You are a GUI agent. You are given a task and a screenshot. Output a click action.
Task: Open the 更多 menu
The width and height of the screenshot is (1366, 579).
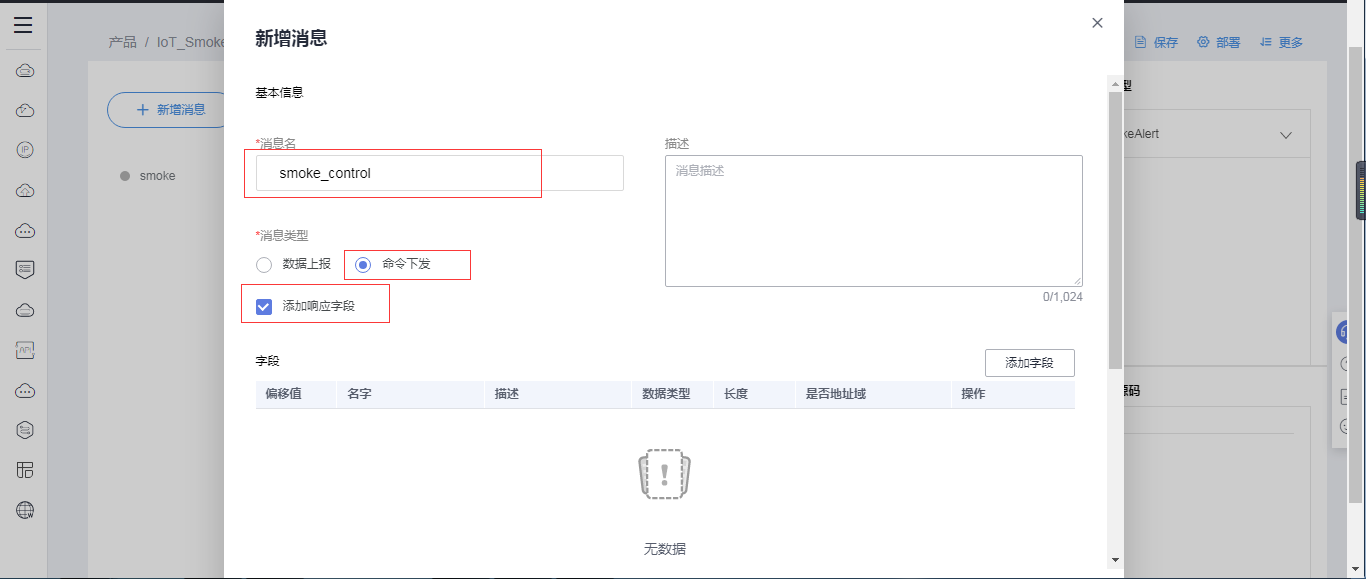click(x=1281, y=42)
